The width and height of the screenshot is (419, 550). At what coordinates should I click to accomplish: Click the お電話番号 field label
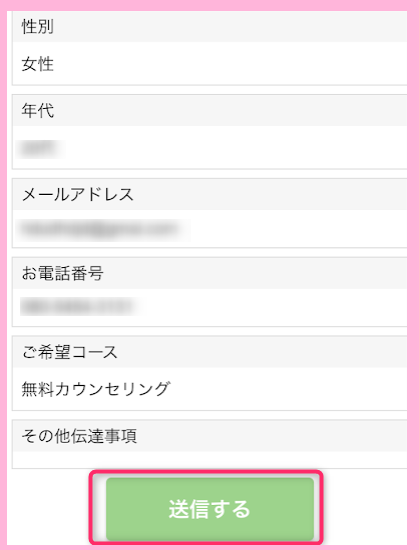click(62, 273)
